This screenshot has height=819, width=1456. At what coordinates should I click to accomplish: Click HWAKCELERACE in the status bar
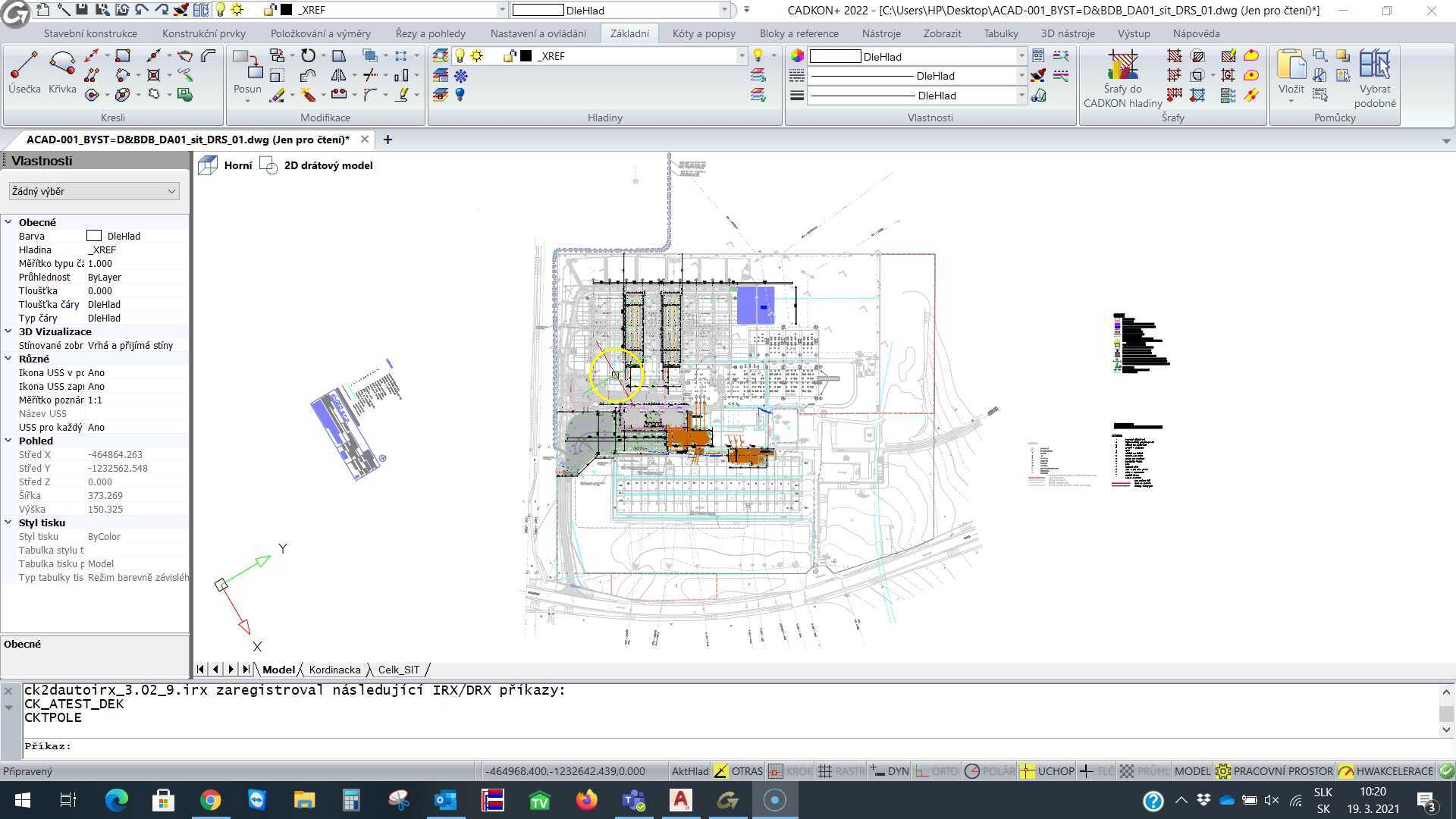[x=1392, y=770]
